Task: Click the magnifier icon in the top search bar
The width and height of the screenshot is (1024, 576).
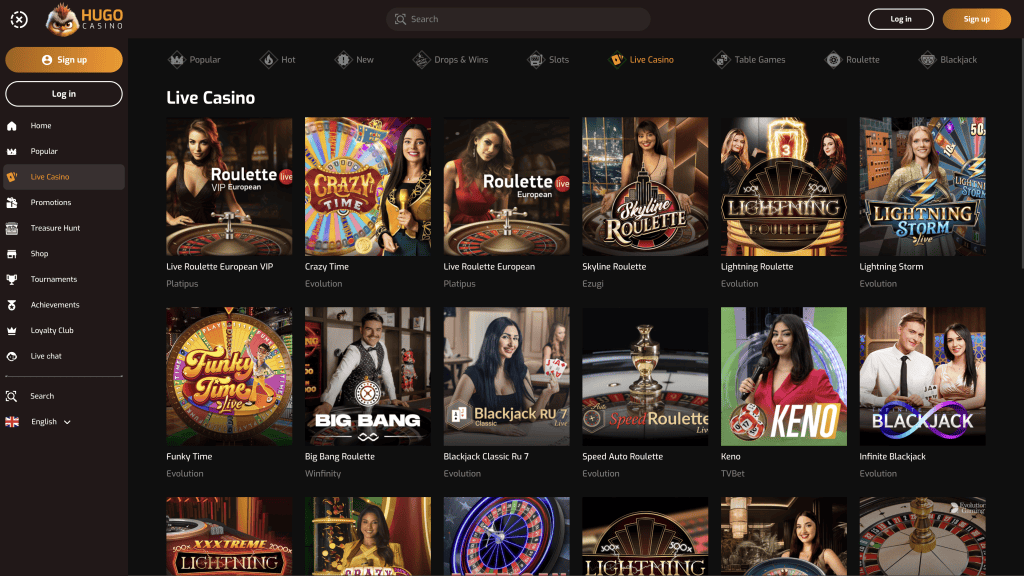Action: pos(400,20)
